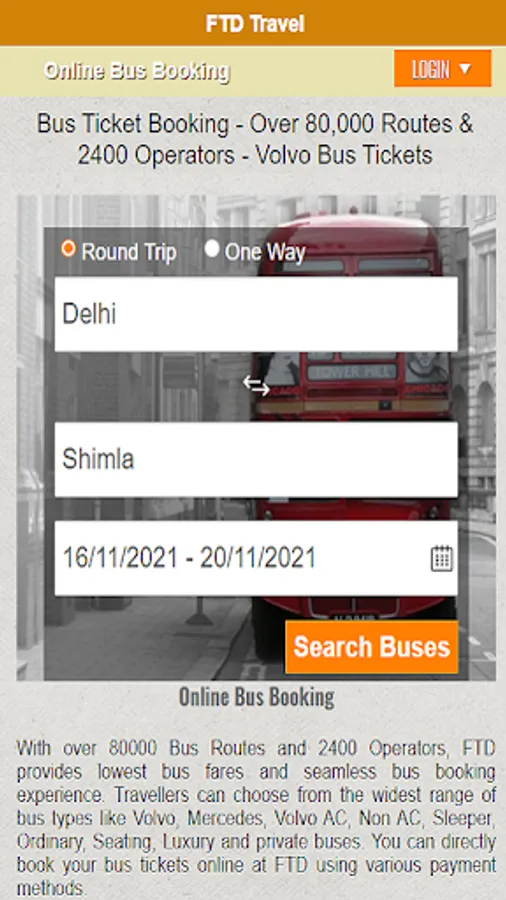Click the Online Bus Booking subheading below the form

click(256, 697)
